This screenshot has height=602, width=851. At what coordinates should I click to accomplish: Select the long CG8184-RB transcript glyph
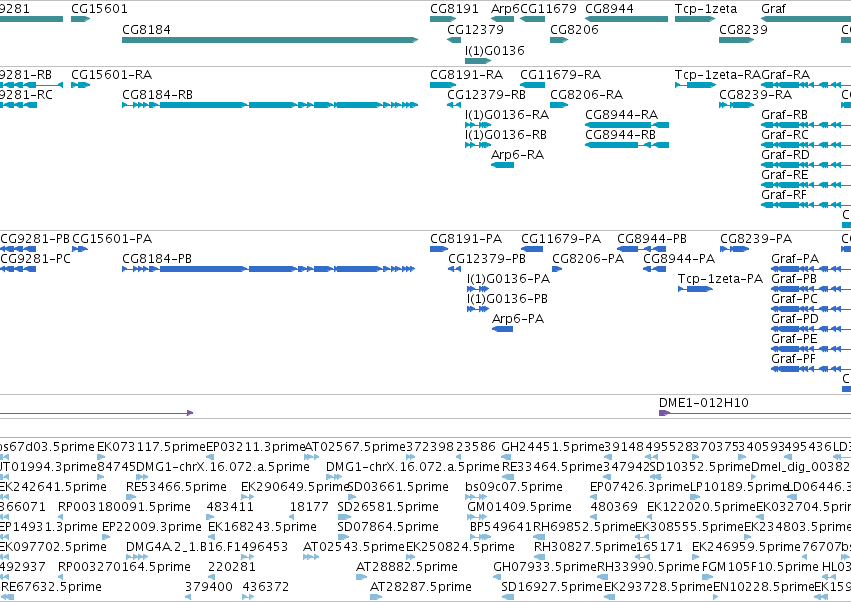(270, 105)
